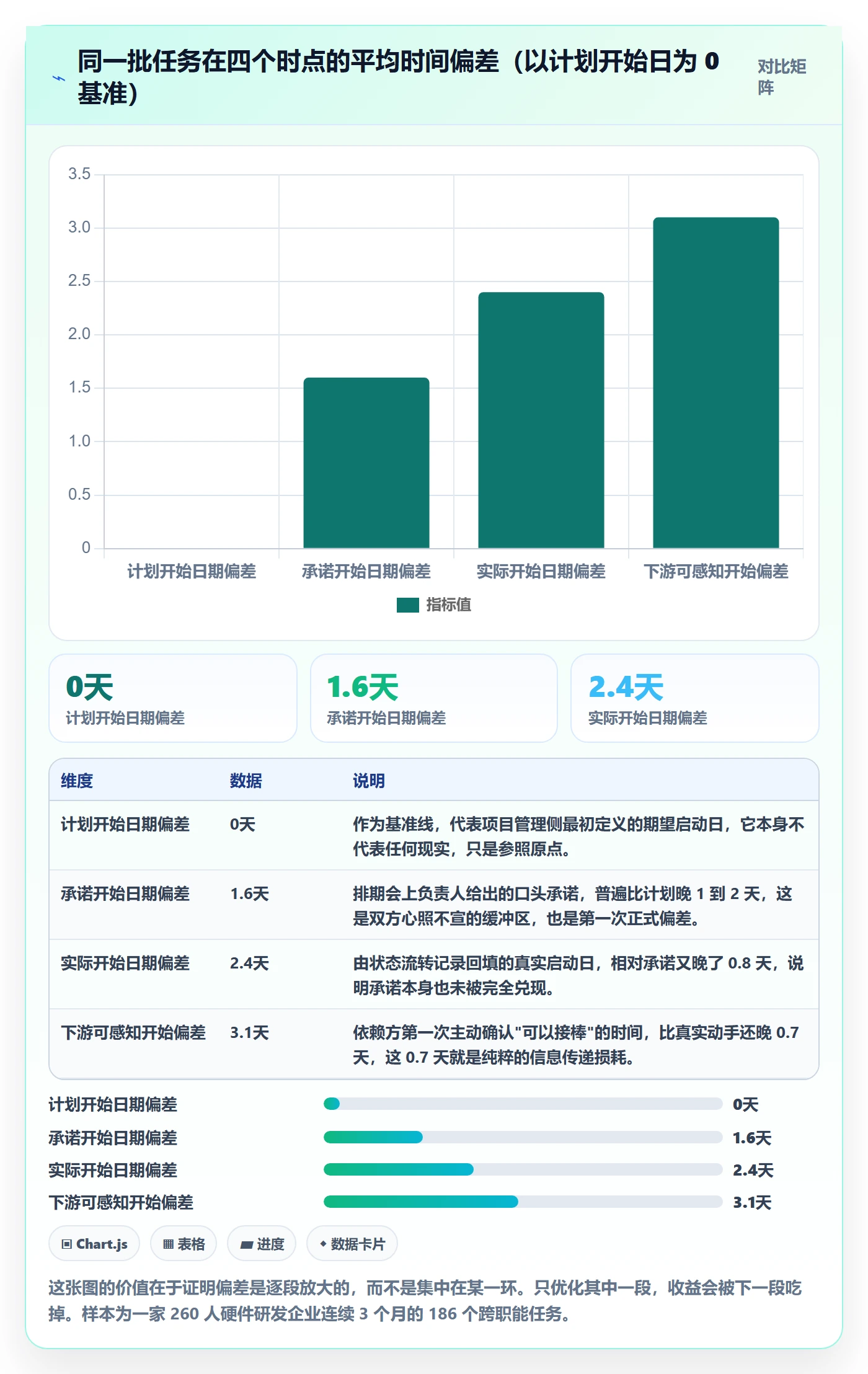
Task: Click the 计划开始日期偏差 progress bar
Action: click(x=523, y=1104)
